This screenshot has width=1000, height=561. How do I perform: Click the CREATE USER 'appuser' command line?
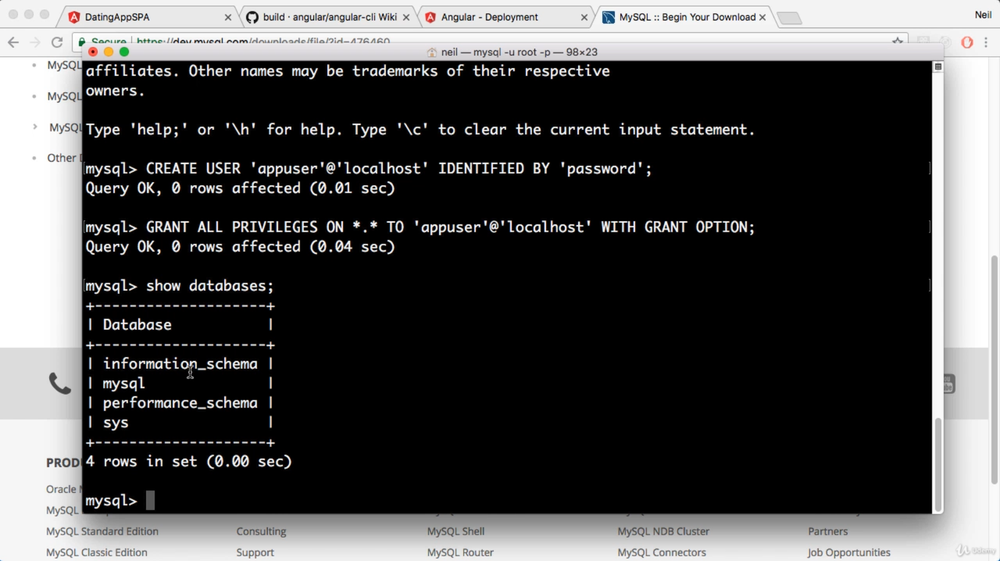369,169
